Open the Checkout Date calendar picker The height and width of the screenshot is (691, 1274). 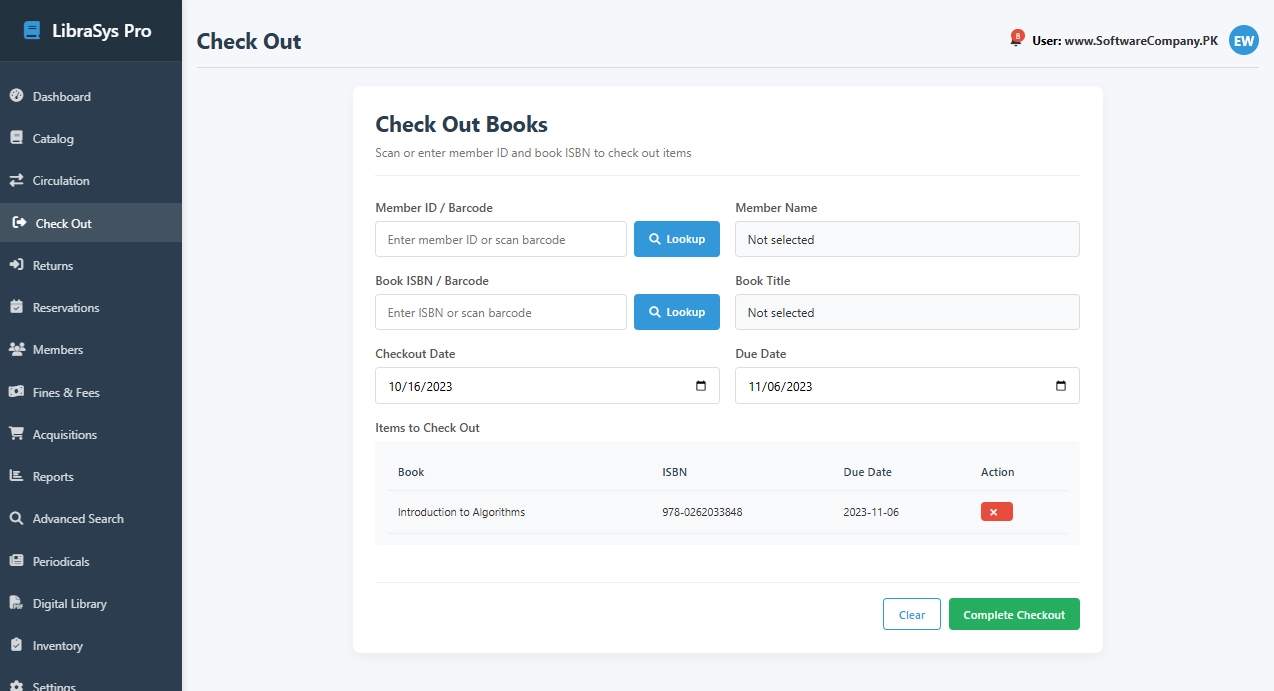tap(702, 385)
